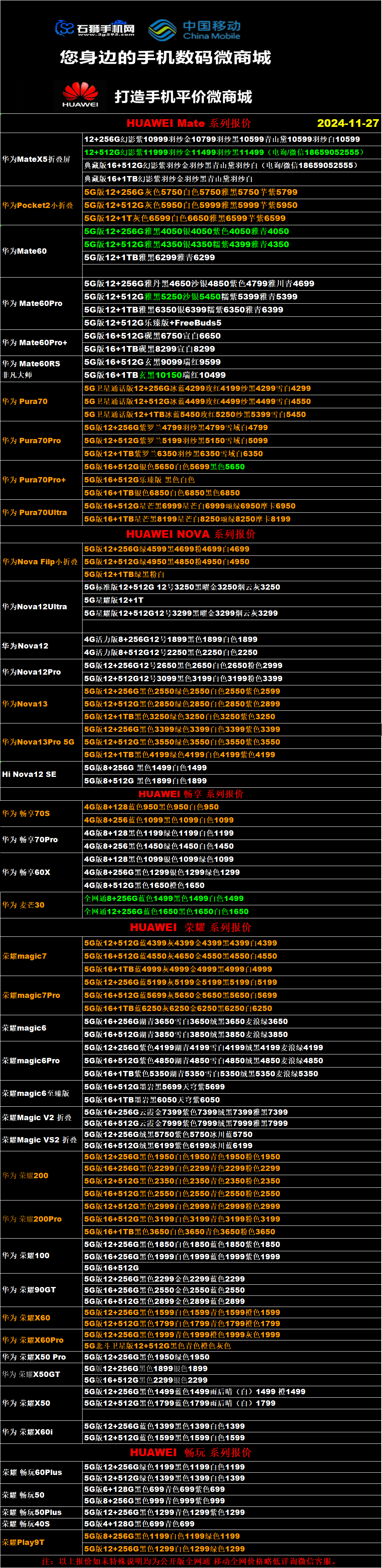Viewport: 382px width, 1568px height.
Task: Select the 荣耀Play9T model cell
Action: [41, 1542]
